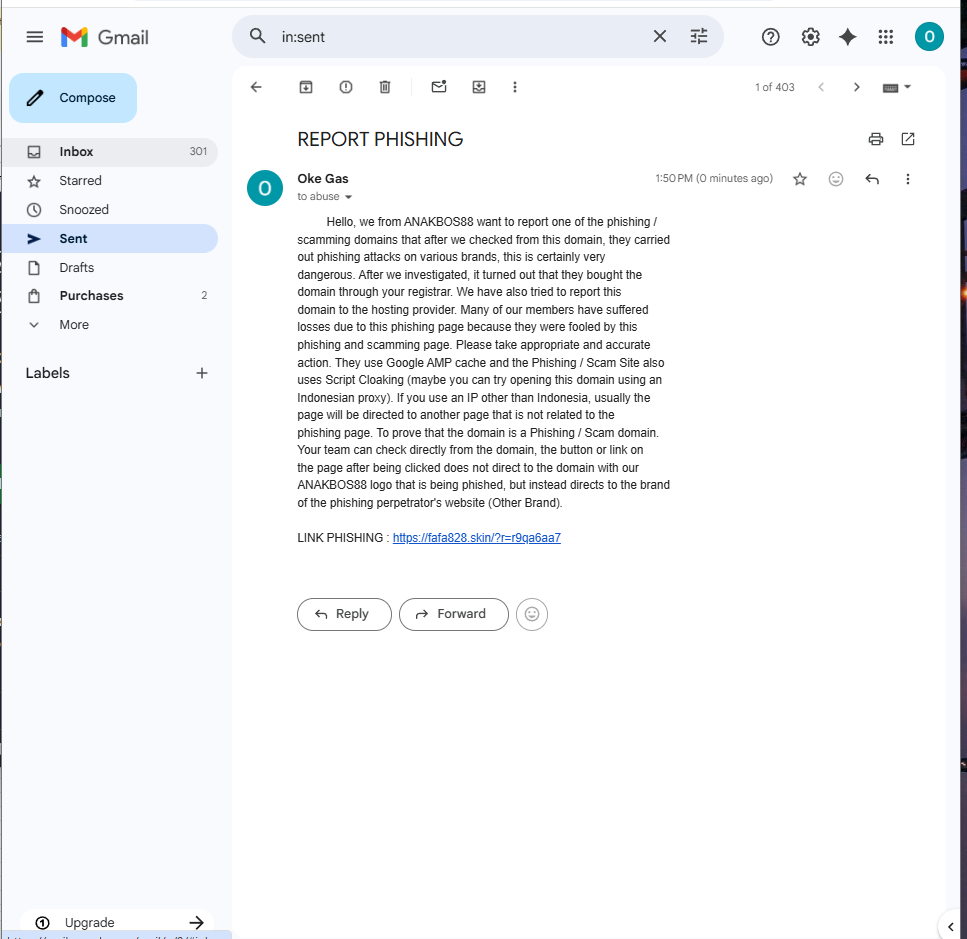Delete this email with the trash icon

[x=385, y=87]
